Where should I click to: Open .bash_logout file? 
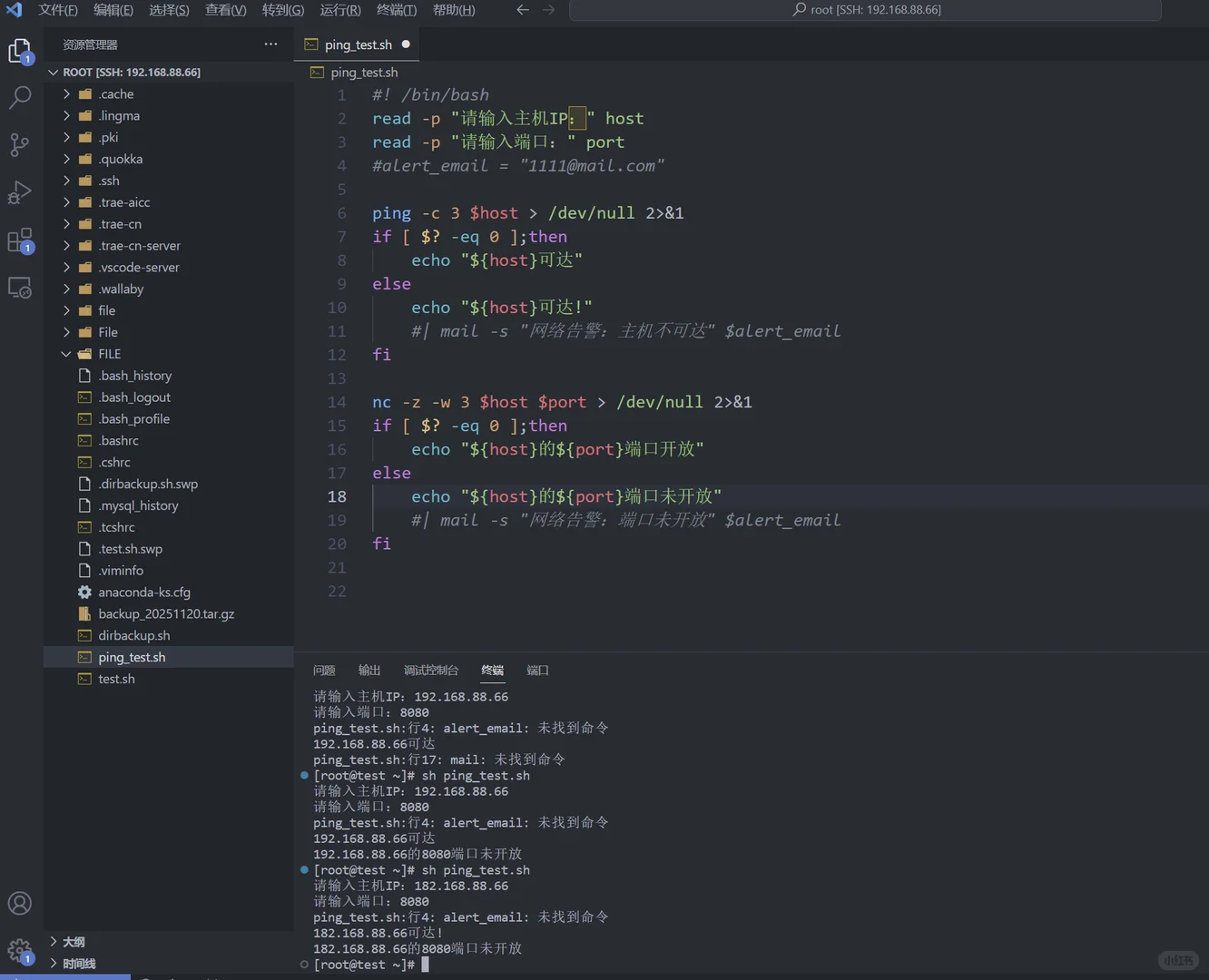[x=169, y=397]
